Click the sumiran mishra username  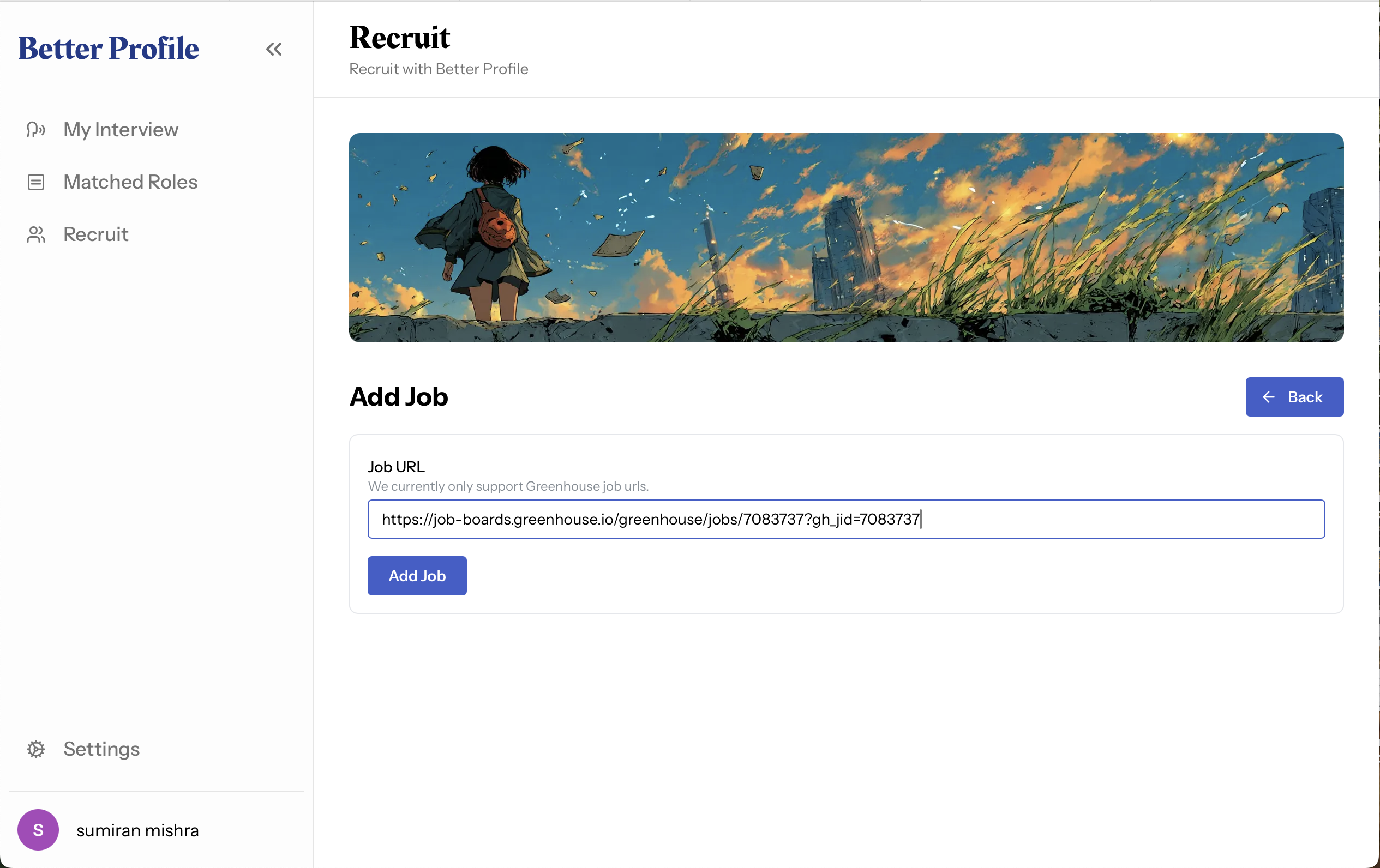pos(137,830)
